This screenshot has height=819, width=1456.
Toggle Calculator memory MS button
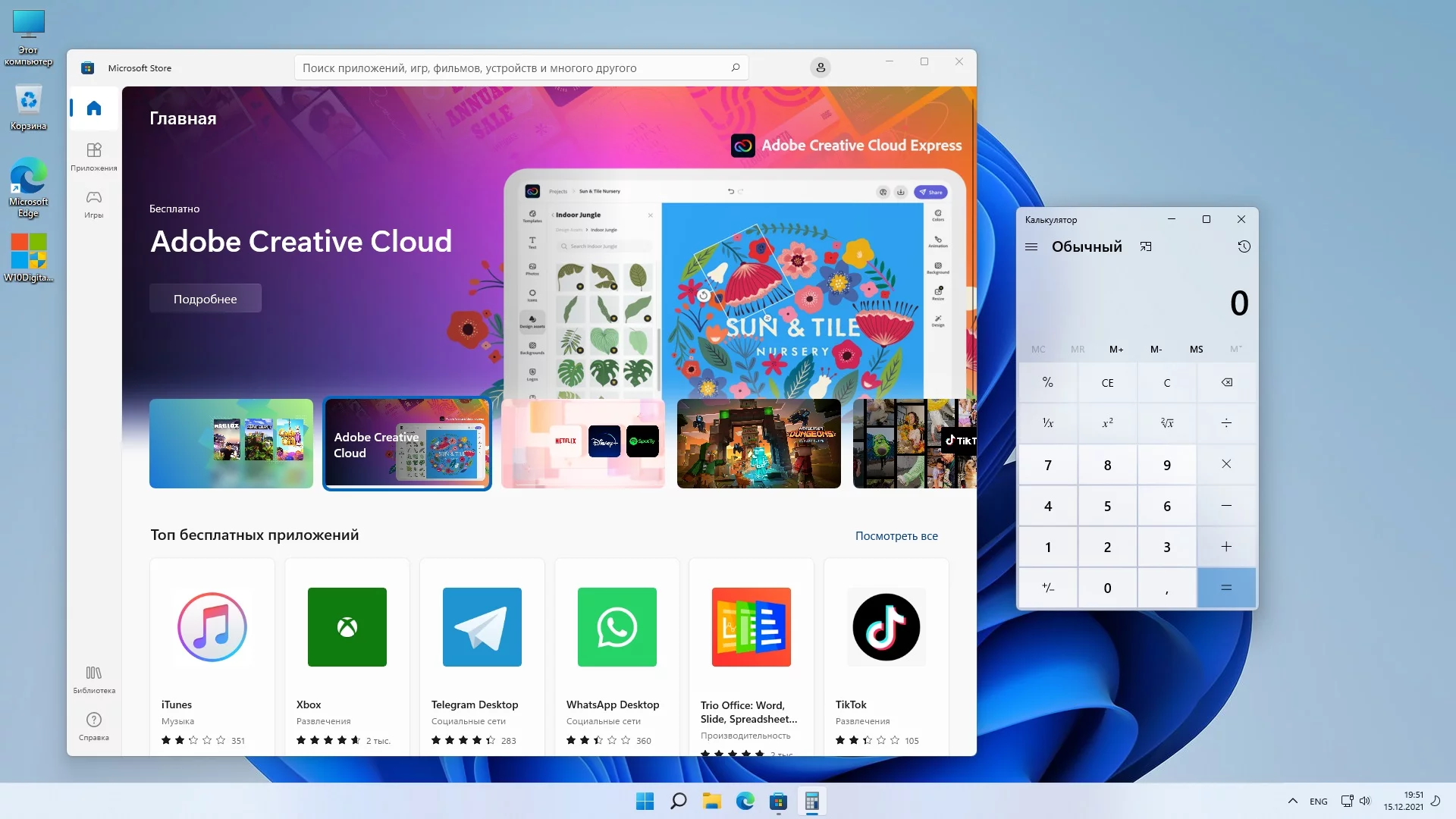1196,348
